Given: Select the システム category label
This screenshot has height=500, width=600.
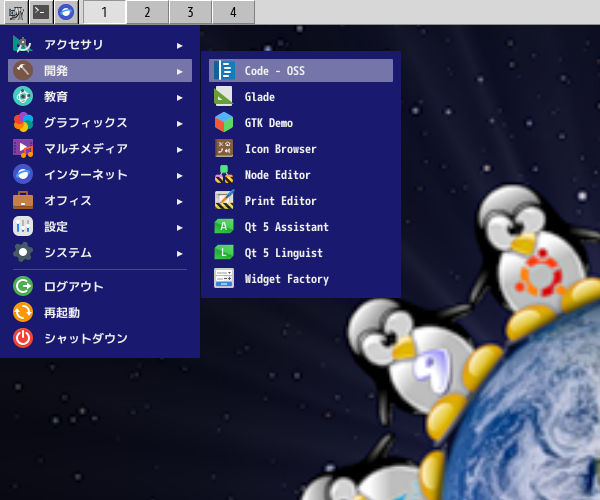Looking at the screenshot, I should (x=68, y=252).
